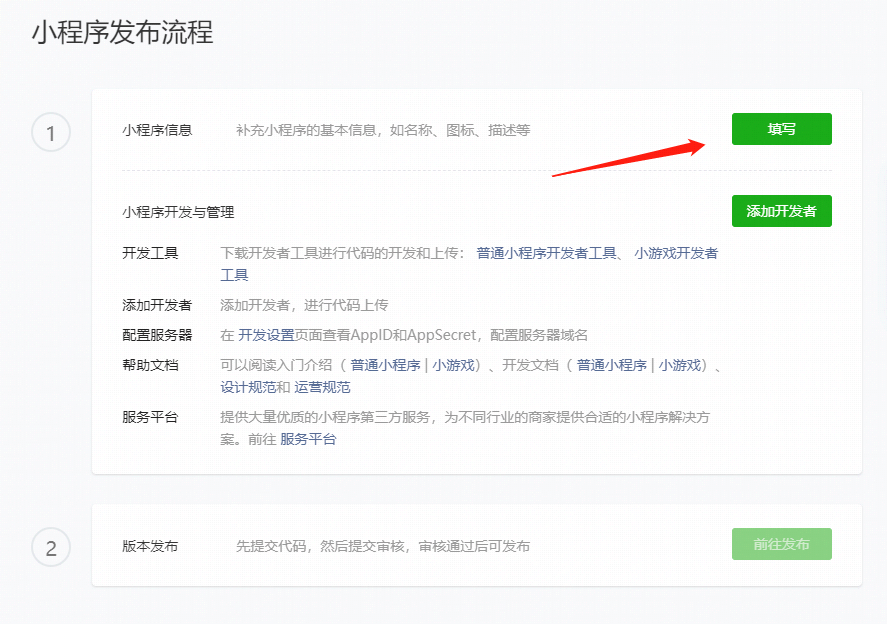Screen dimensions: 887x624
Task: Open the 开发文档 小游戏 link
Action: (x=679, y=365)
